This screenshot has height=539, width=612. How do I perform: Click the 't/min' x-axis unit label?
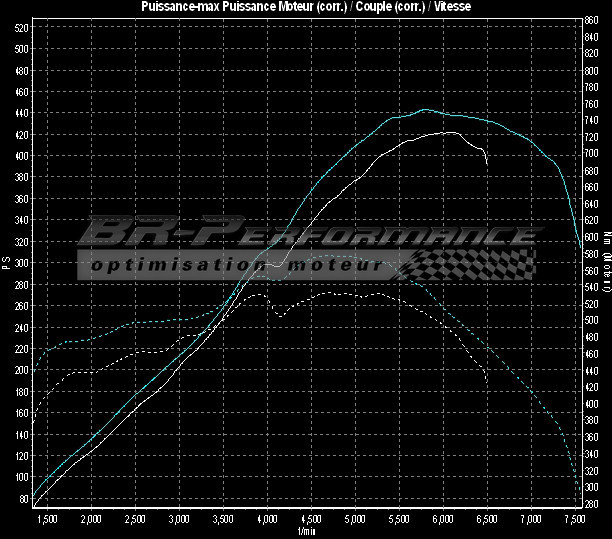tap(306, 531)
